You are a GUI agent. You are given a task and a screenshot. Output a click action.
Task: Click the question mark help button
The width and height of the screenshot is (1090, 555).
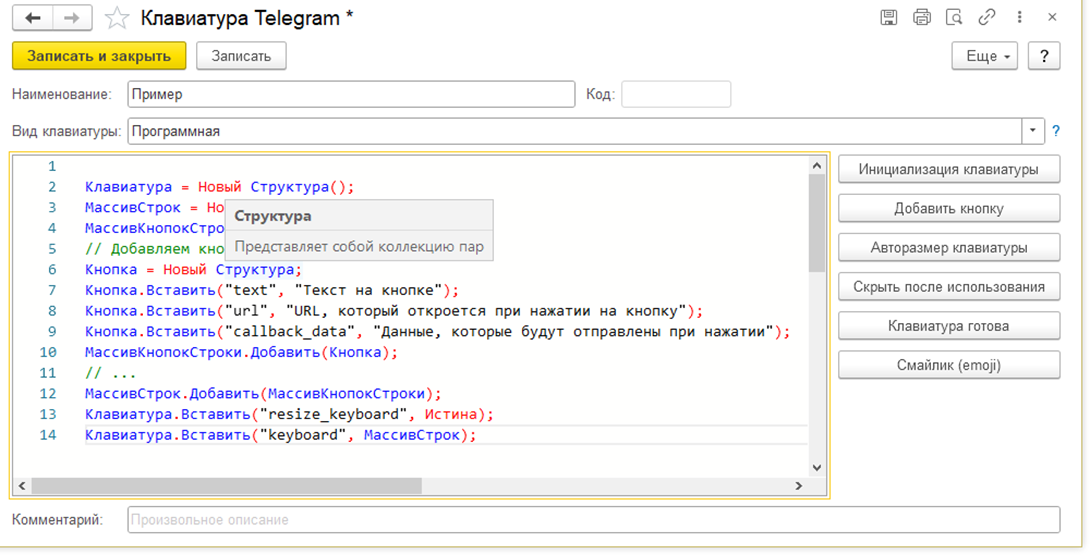tap(1044, 56)
